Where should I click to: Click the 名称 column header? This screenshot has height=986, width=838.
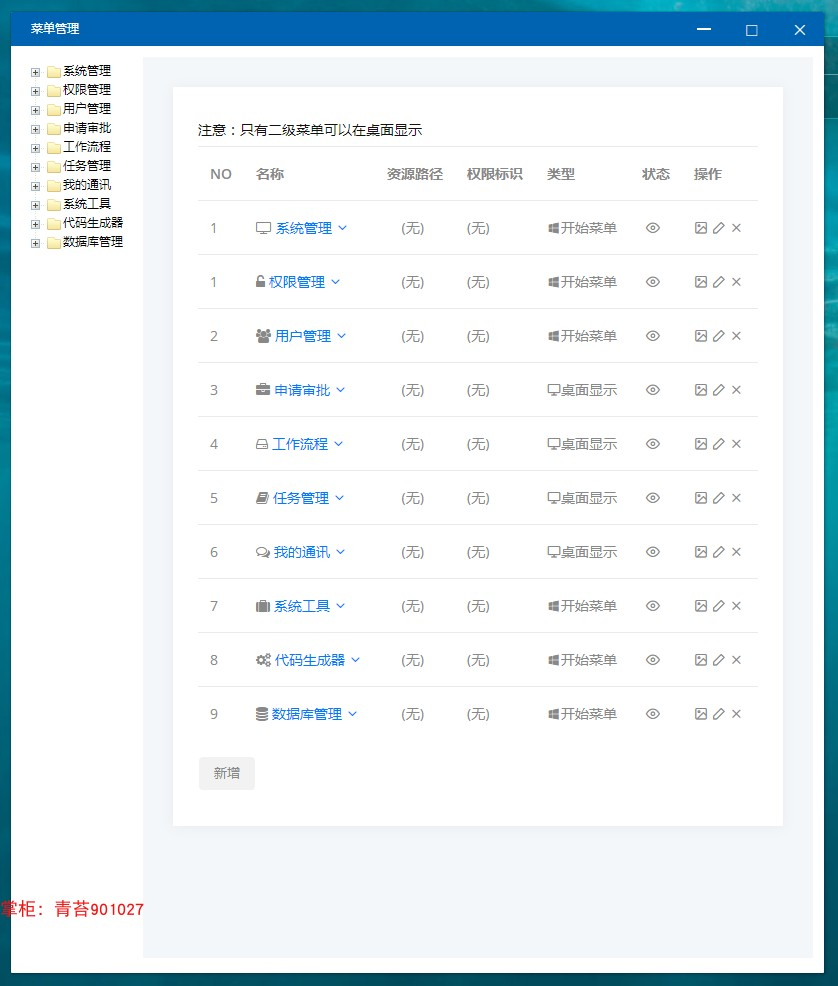click(x=270, y=174)
